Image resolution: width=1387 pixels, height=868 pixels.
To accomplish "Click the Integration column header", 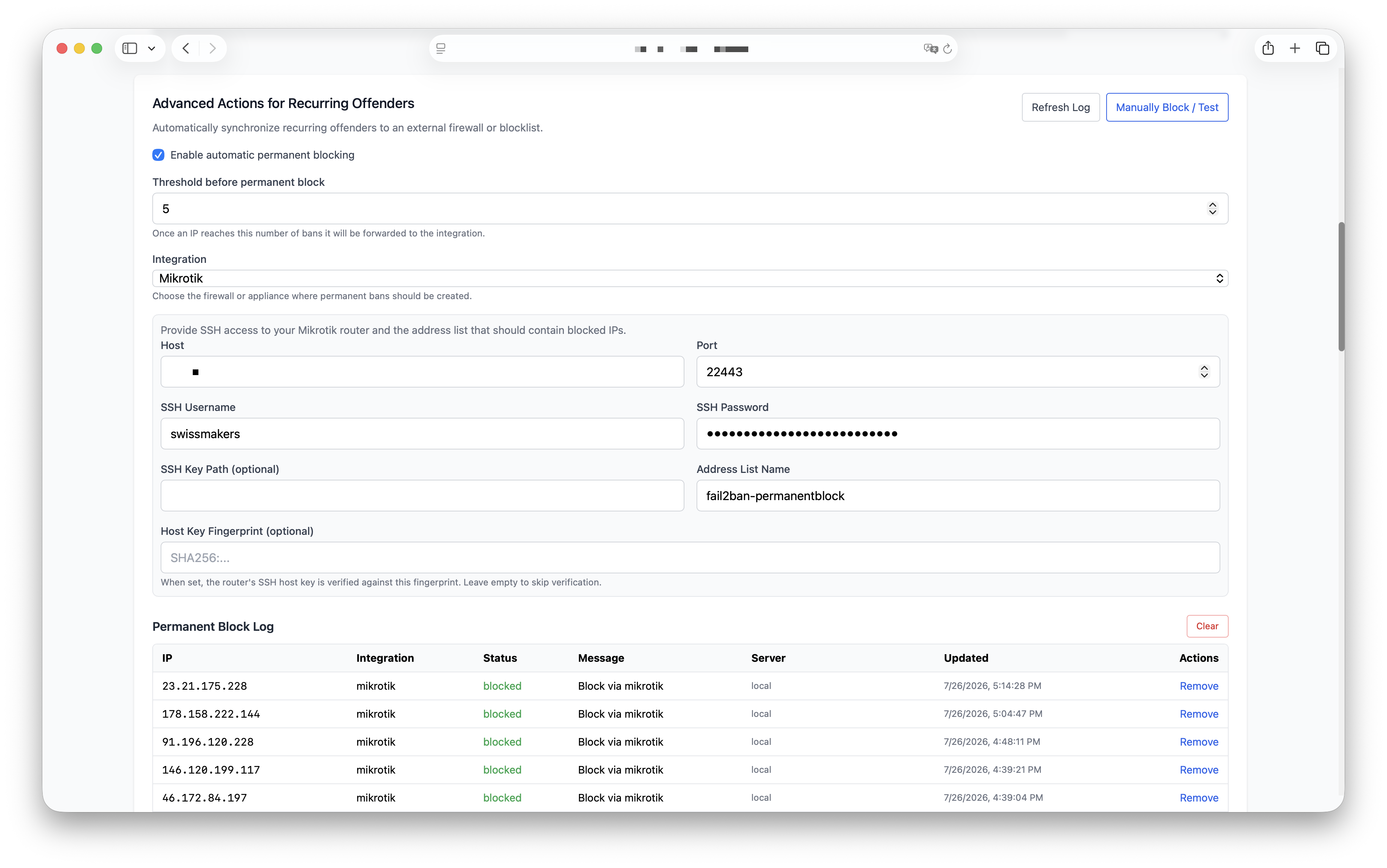I will click(x=385, y=658).
